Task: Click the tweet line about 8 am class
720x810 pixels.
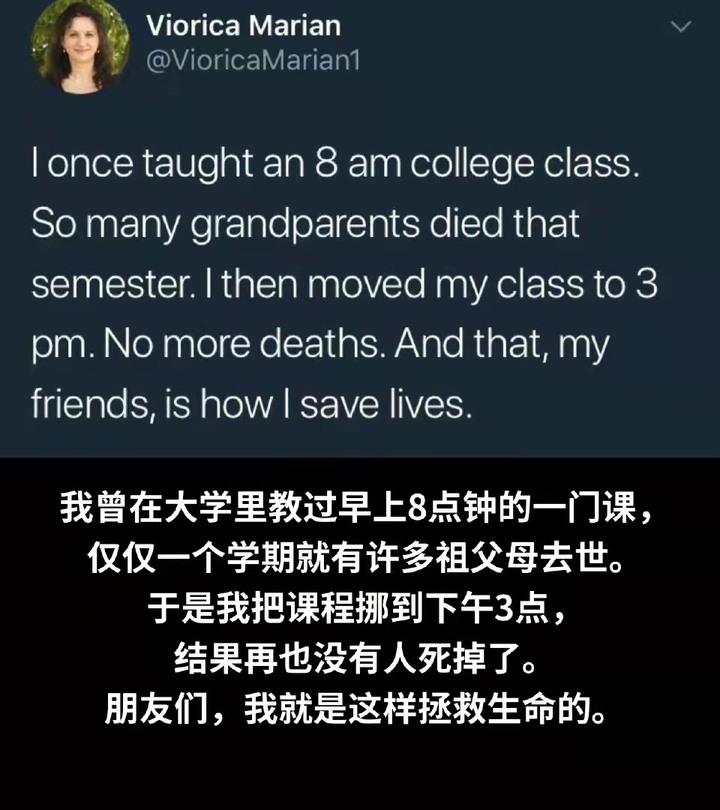Action: coord(336,164)
